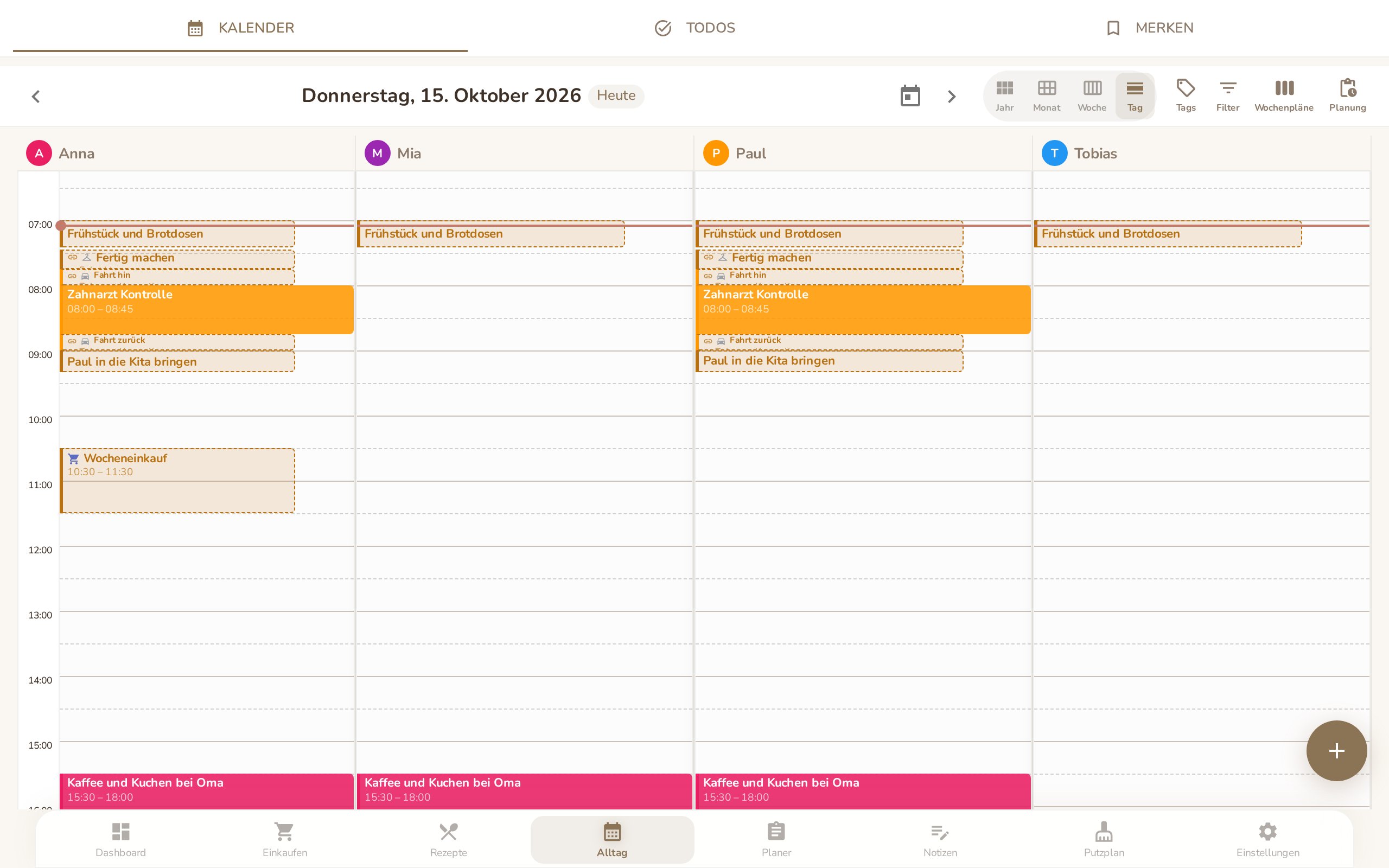Select the Tag day view
This screenshot has width=1389, height=868.
pos(1135,96)
